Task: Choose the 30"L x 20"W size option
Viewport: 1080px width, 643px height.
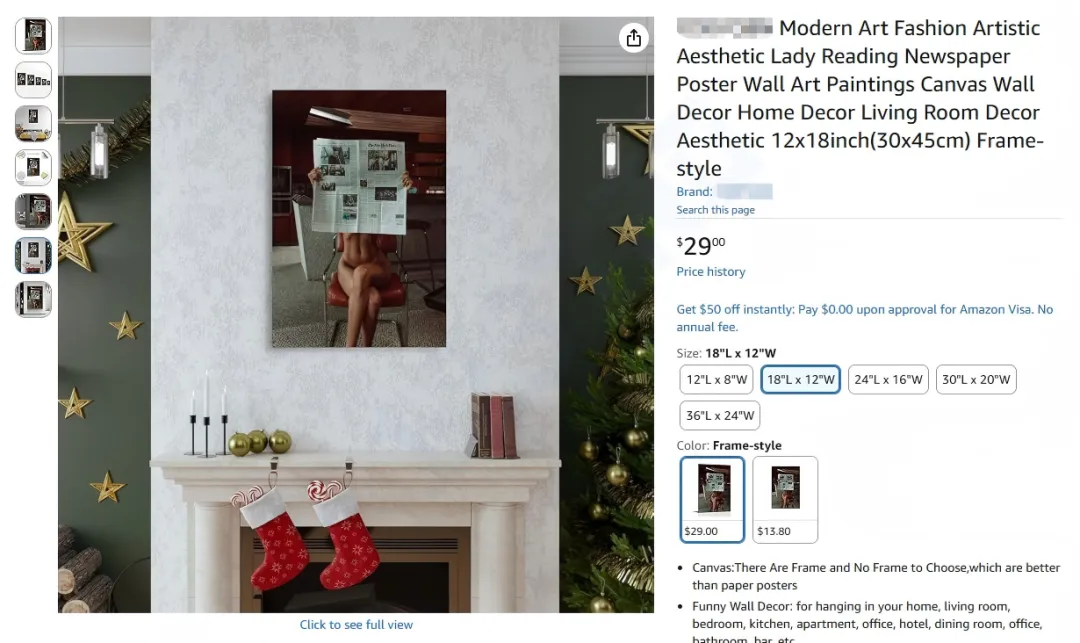Action: 976,379
